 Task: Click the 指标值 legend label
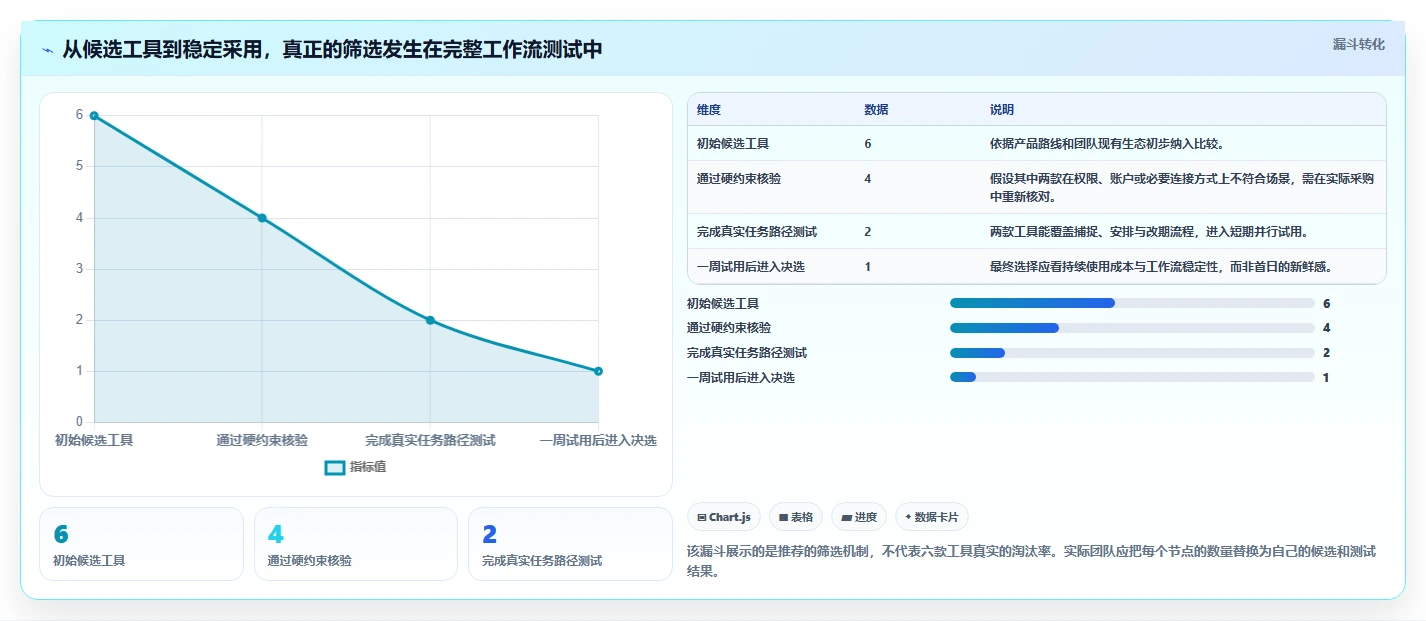pos(368,467)
